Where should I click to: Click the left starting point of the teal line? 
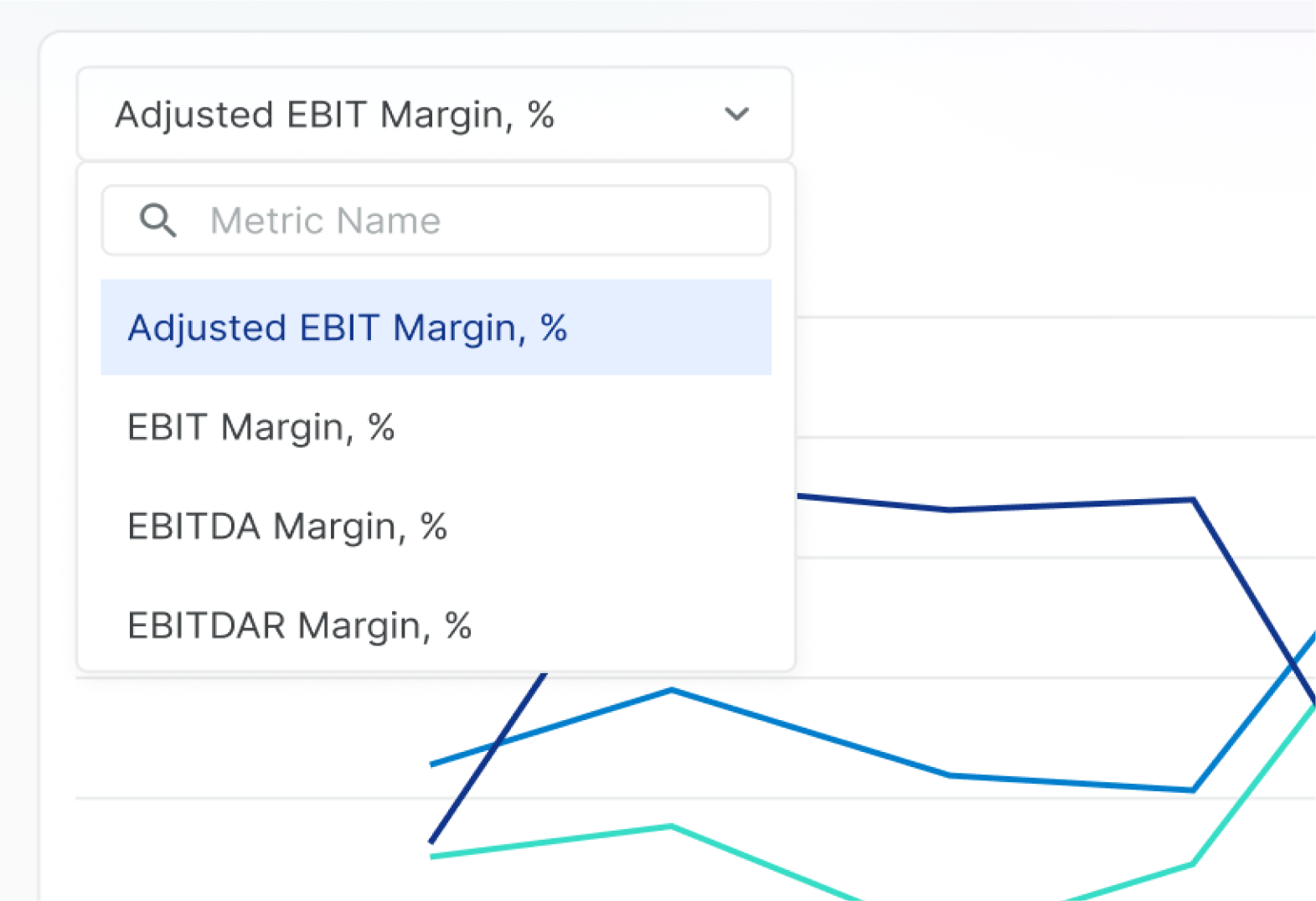click(x=432, y=856)
